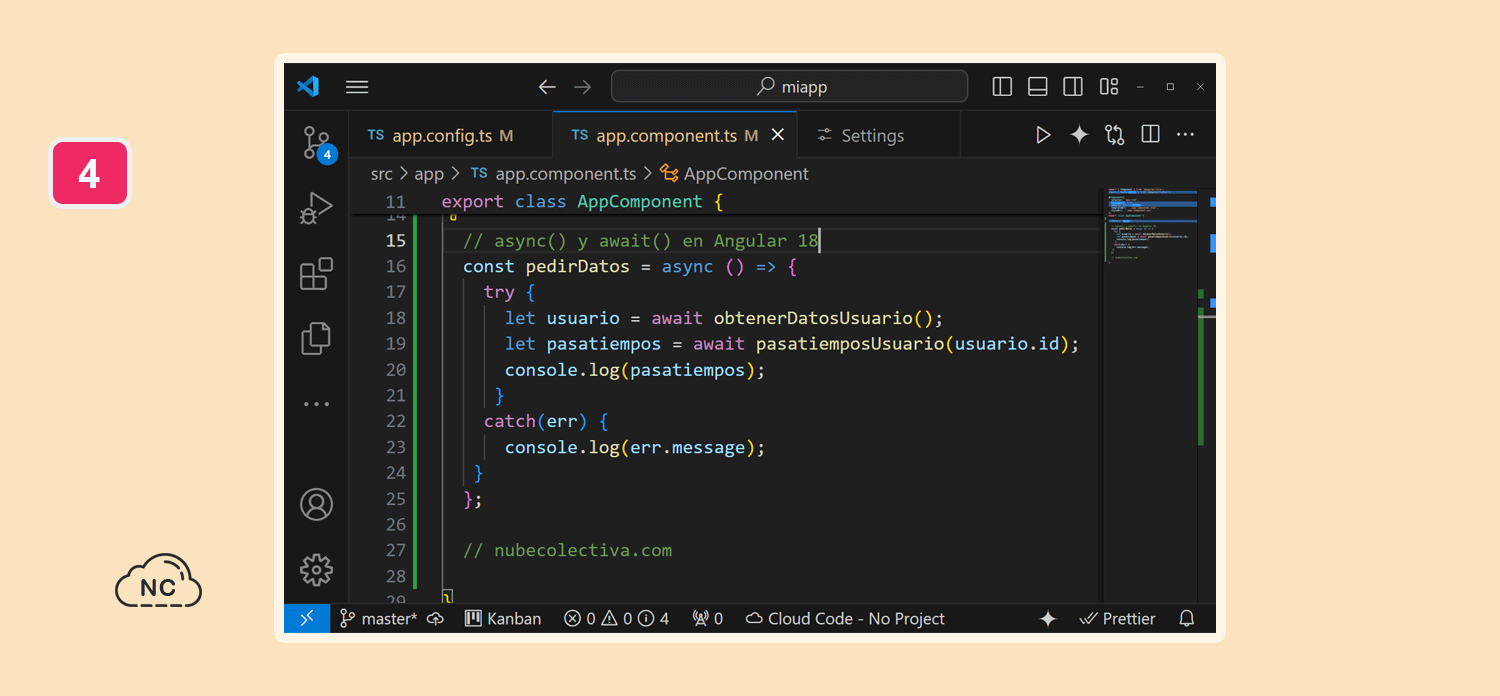Open the Accounts icon

pos(316,504)
